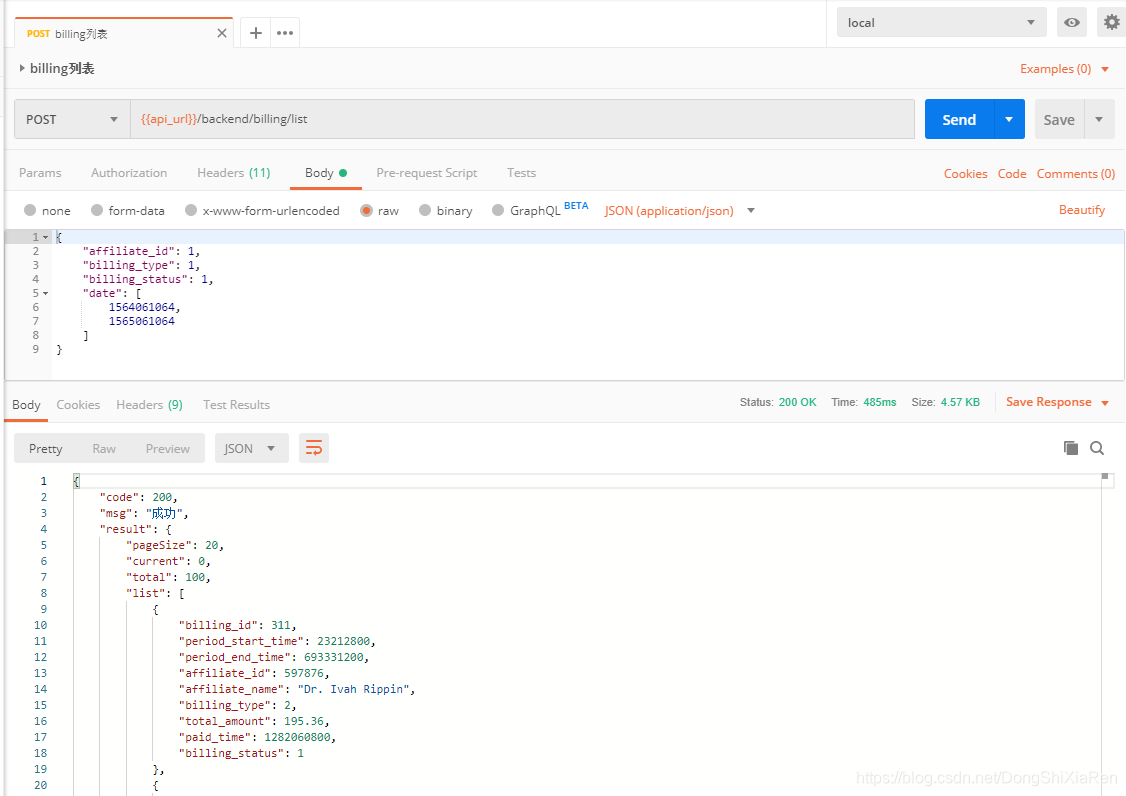Select the form-data body type
The width and height of the screenshot is (1126, 796).
110,210
